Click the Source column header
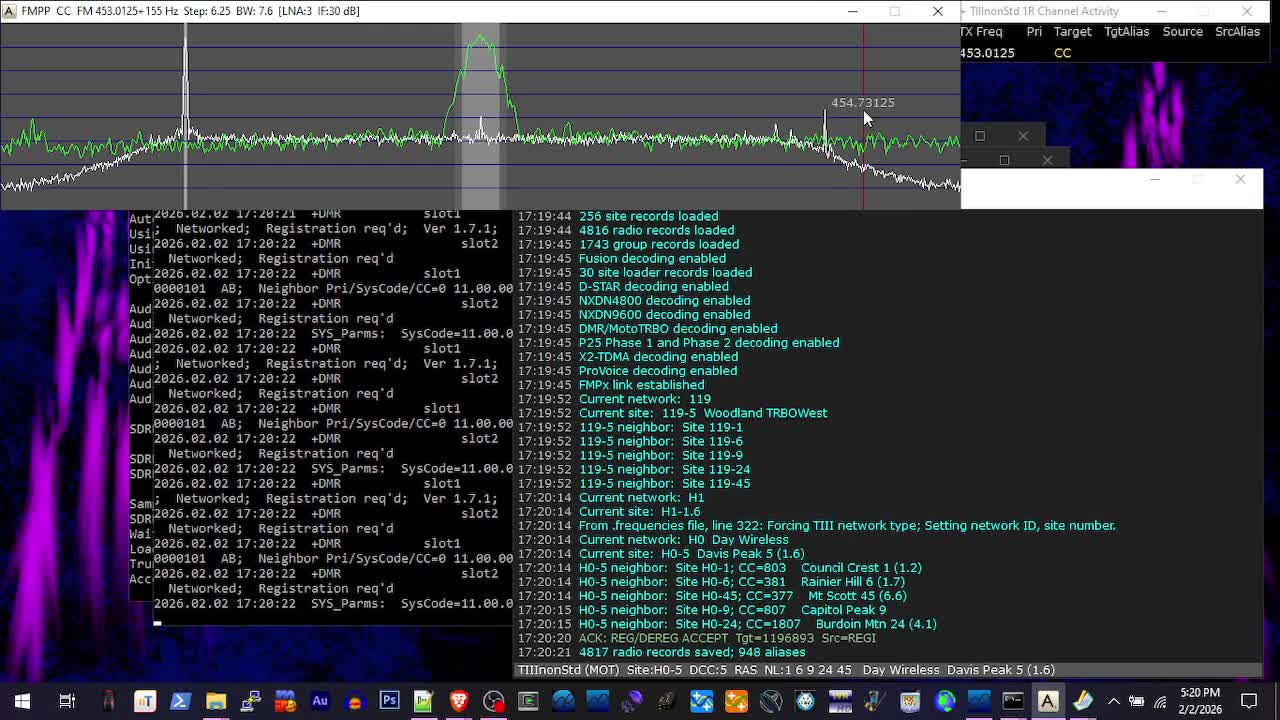This screenshot has height=720, width=1280. [x=1182, y=32]
